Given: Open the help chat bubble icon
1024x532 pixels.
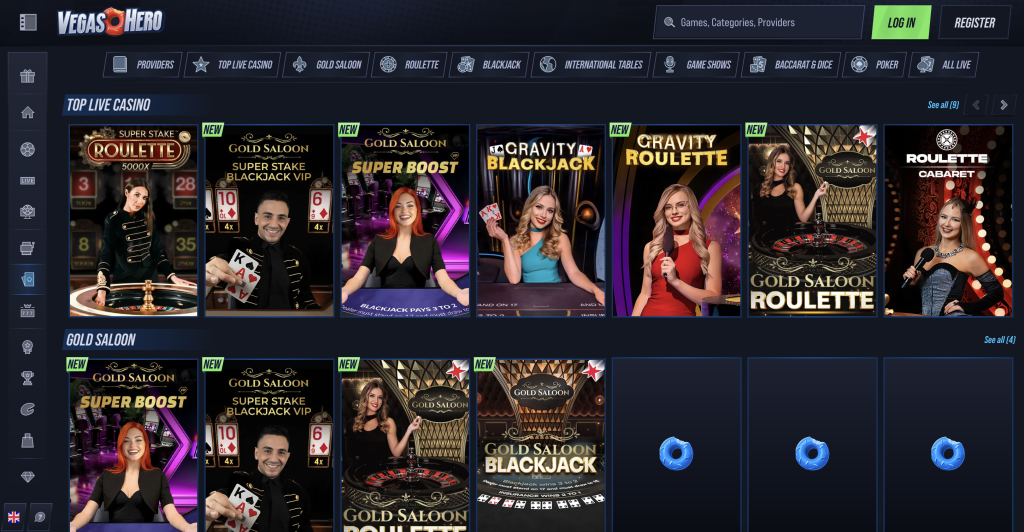Looking at the screenshot, I should [x=40, y=517].
